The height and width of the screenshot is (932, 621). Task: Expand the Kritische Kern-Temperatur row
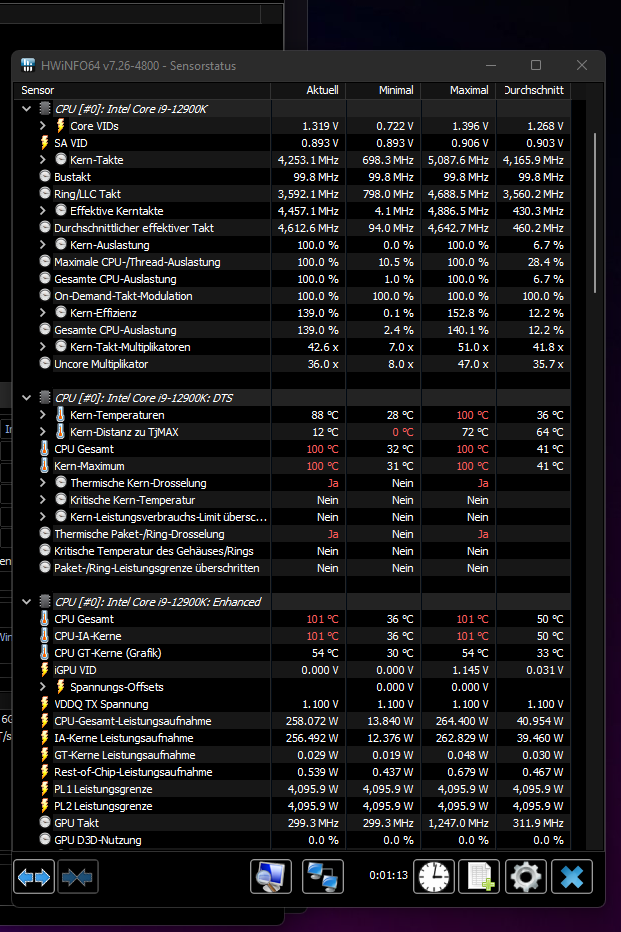pyautogui.click(x=43, y=500)
